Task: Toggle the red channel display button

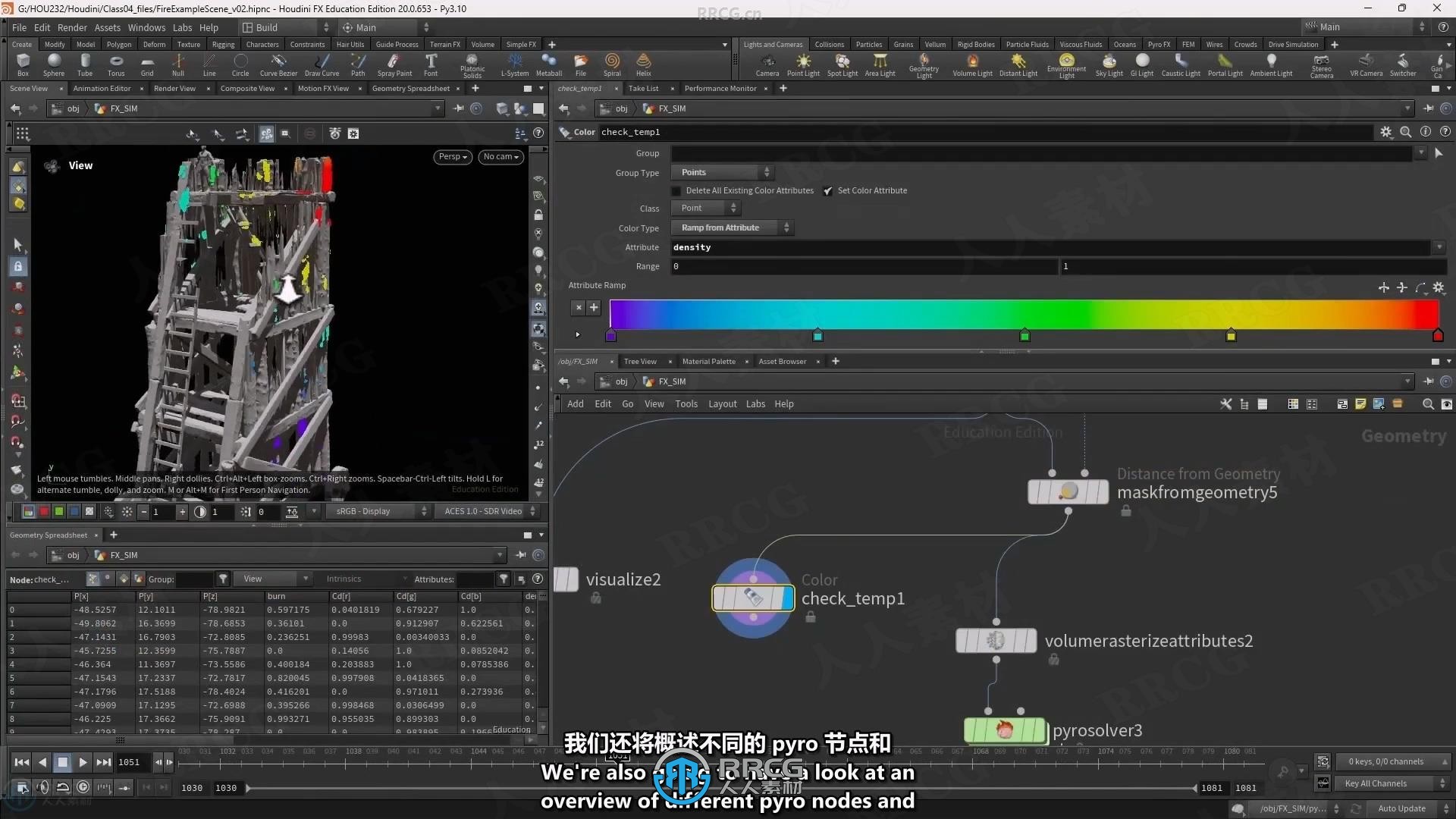Action: click(44, 512)
